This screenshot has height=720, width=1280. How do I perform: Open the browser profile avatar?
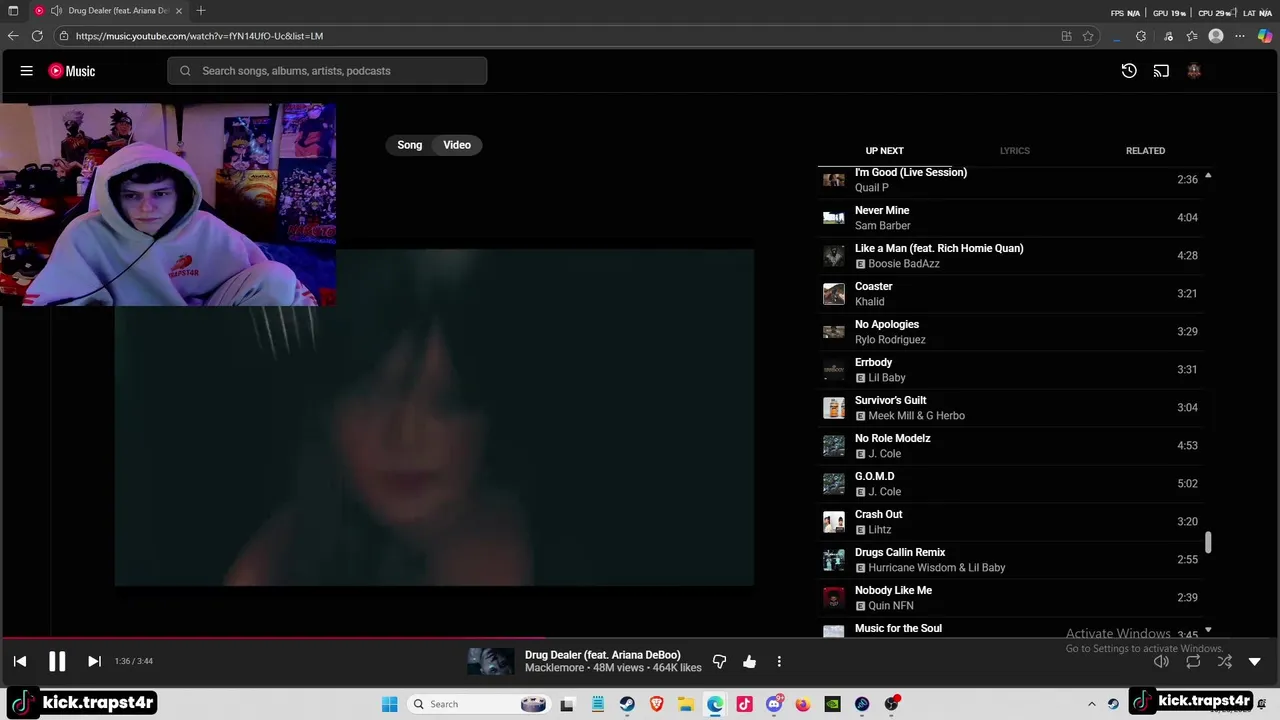(1216, 36)
